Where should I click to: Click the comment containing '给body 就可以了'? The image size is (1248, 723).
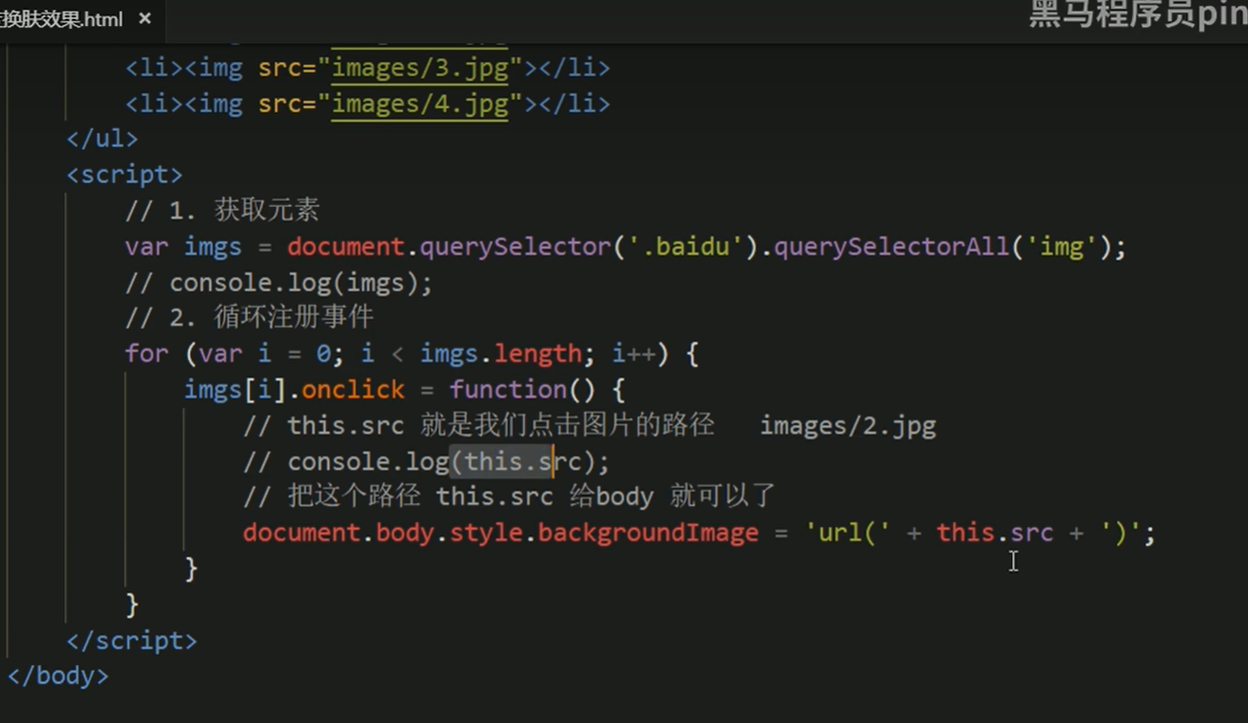click(x=510, y=497)
